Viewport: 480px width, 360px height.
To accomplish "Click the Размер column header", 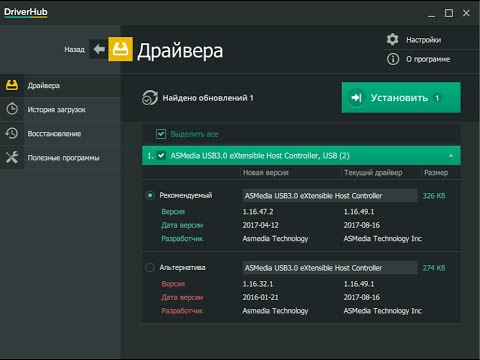I will (x=436, y=172).
